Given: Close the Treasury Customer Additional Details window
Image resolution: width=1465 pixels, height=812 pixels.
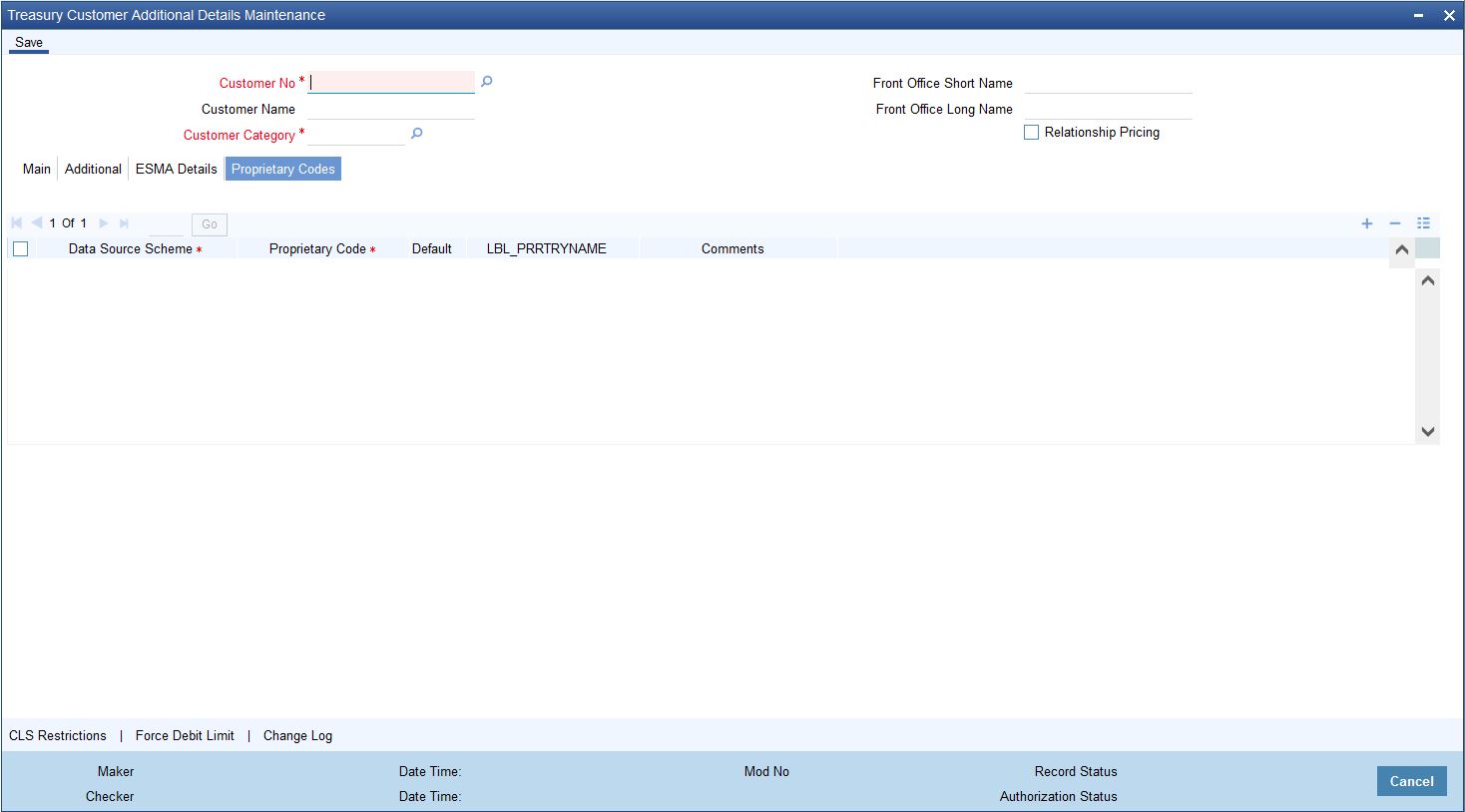Looking at the screenshot, I should coord(1449,15).
